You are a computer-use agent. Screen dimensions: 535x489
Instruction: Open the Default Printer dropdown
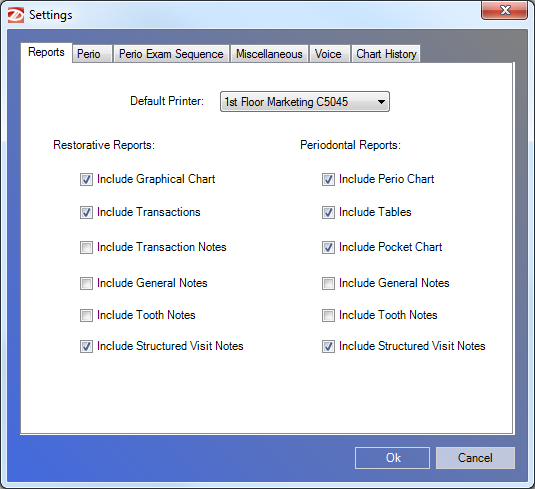[x=305, y=101]
